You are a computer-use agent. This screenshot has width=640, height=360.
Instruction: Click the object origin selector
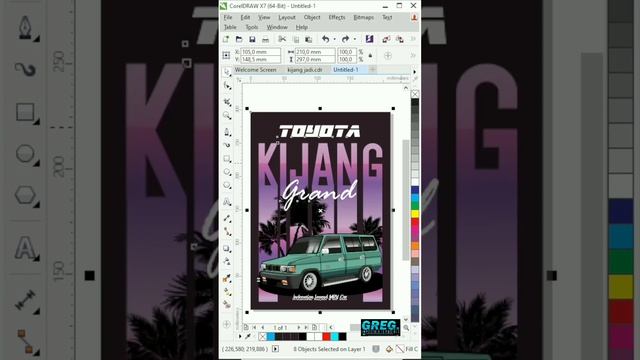(x=226, y=56)
